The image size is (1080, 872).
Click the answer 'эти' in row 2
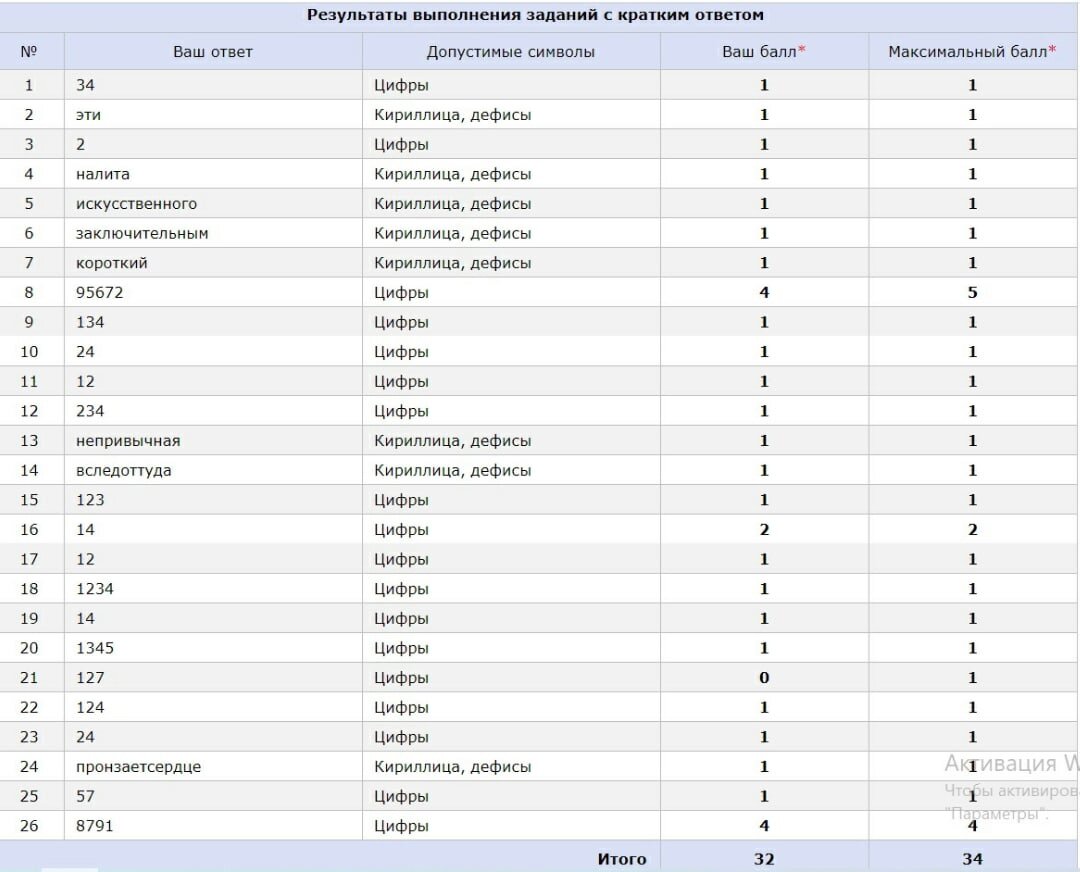tap(88, 115)
